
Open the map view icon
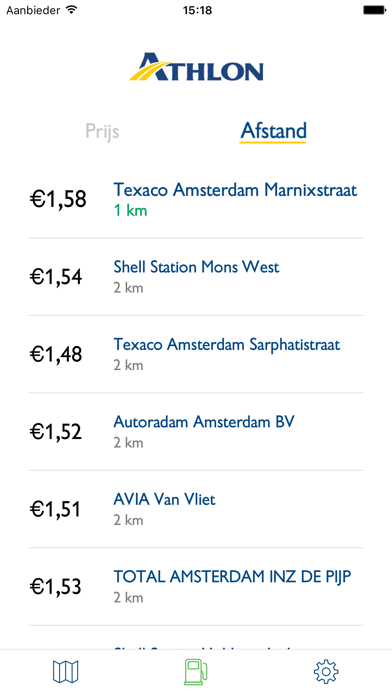tap(65, 671)
